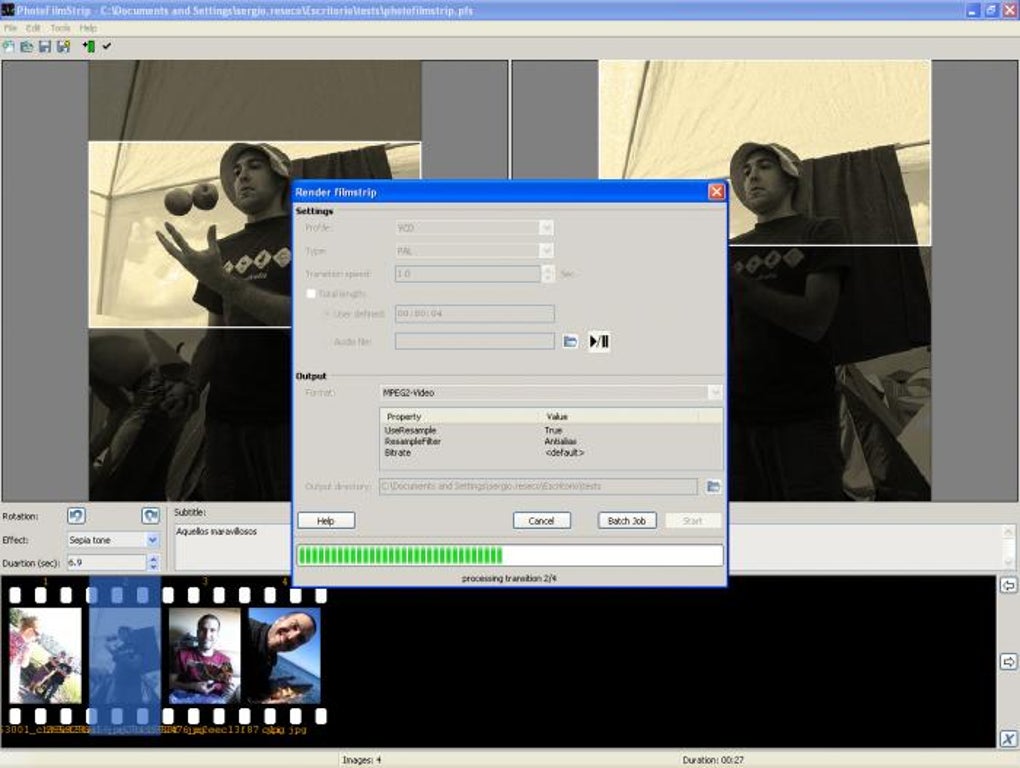Image resolution: width=1020 pixels, height=768 pixels.
Task: Open the Tools menu
Action: (x=60, y=28)
